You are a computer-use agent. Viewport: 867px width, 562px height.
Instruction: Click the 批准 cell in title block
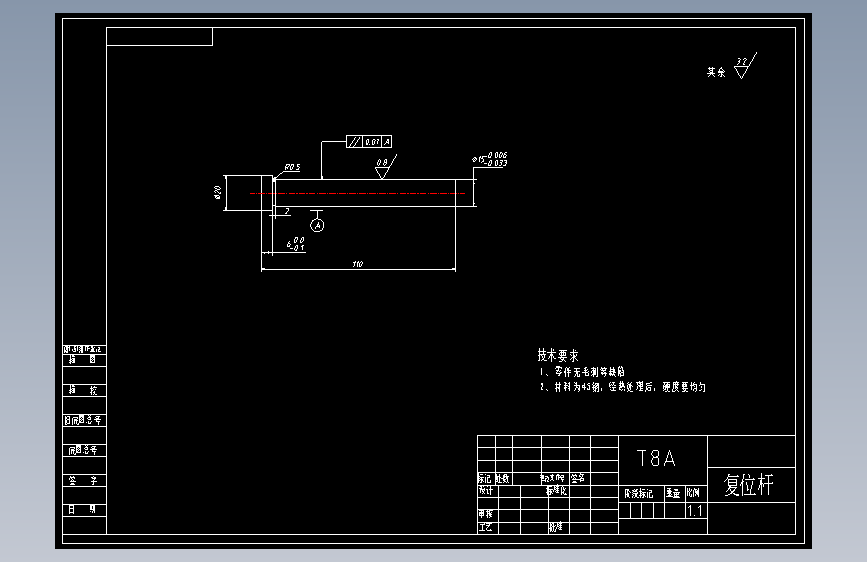coord(556,527)
